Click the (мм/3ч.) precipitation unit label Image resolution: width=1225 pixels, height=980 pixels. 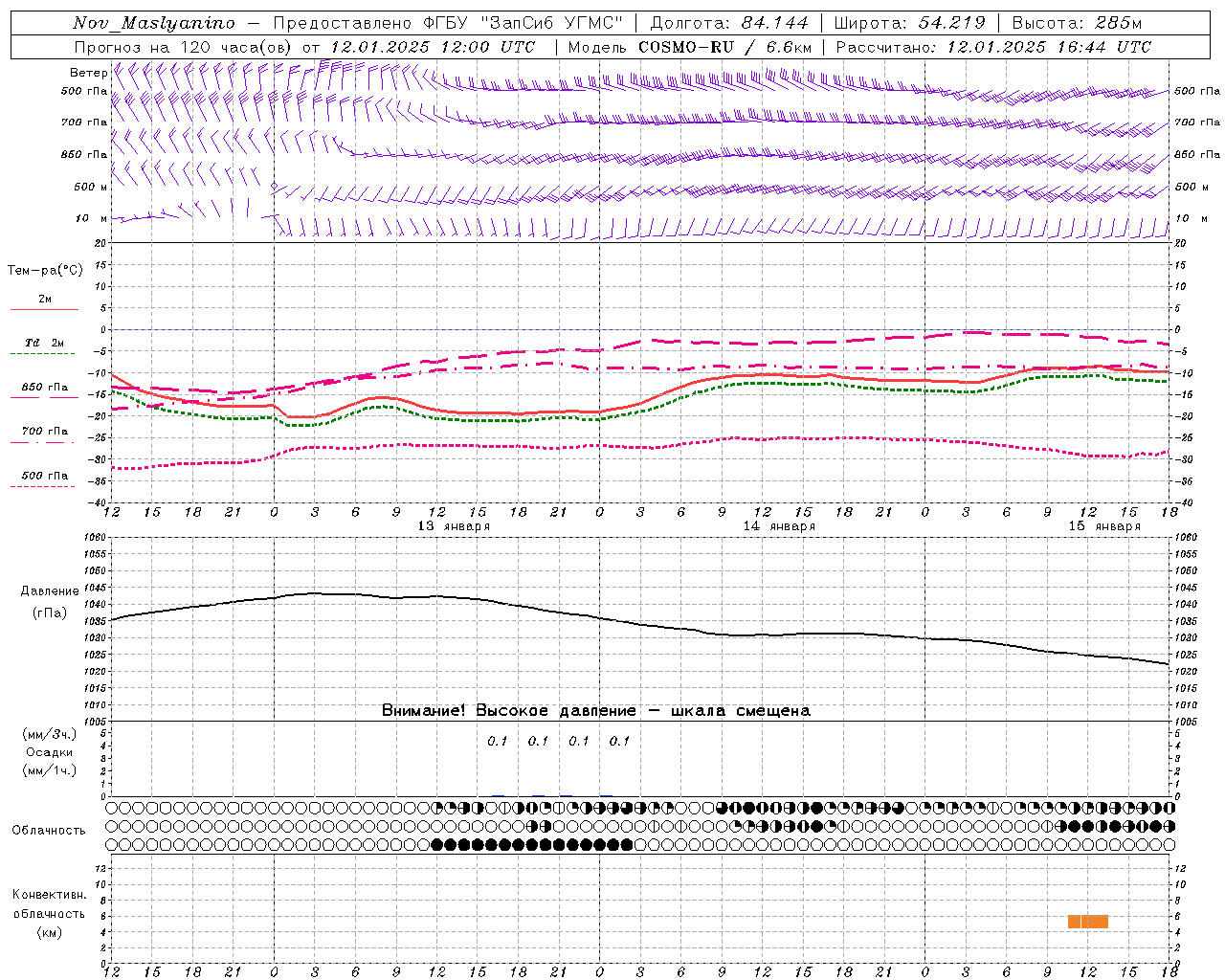coord(50,735)
